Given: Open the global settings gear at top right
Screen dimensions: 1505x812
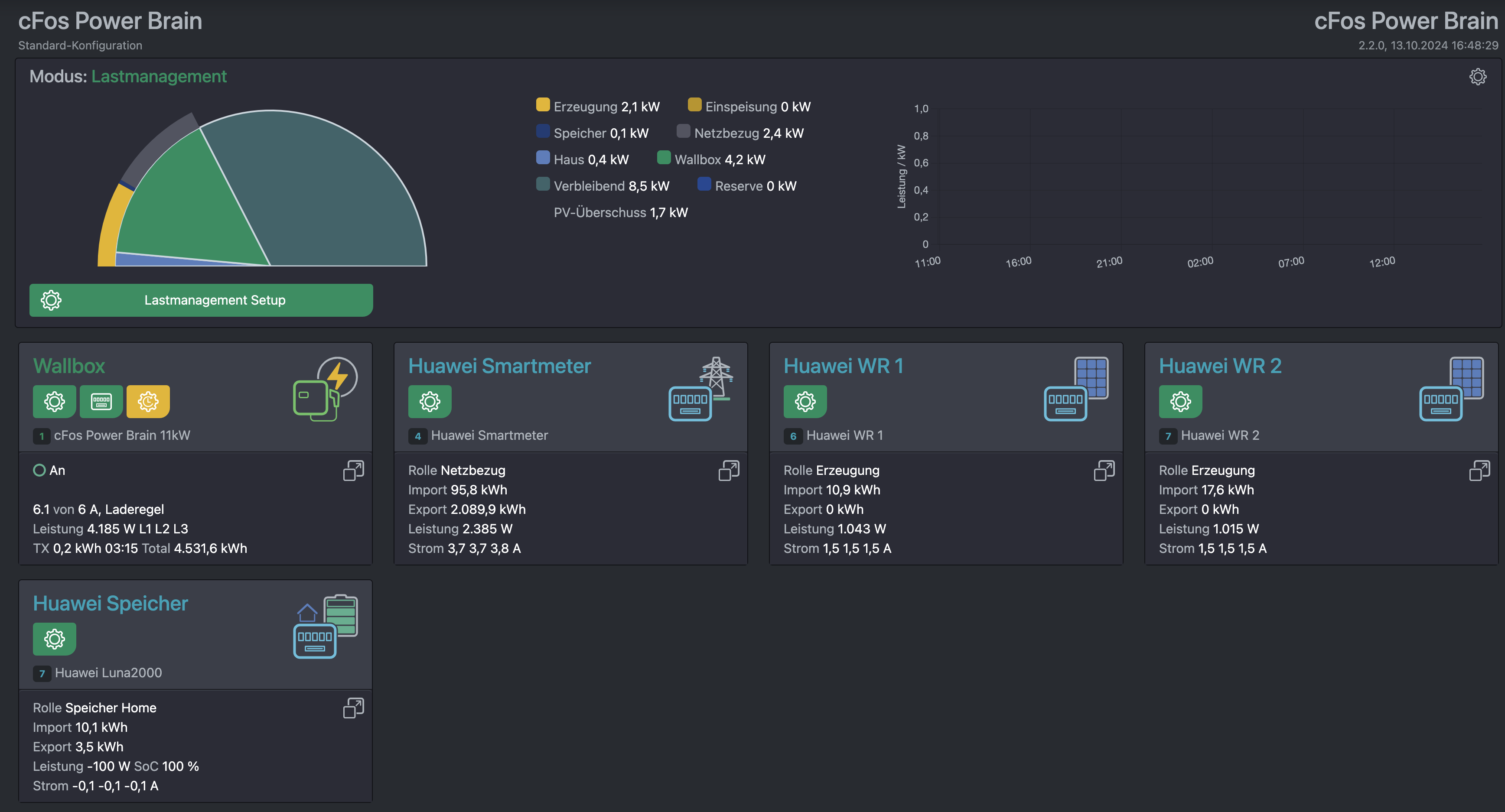Looking at the screenshot, I should (x=1478, y=77).
